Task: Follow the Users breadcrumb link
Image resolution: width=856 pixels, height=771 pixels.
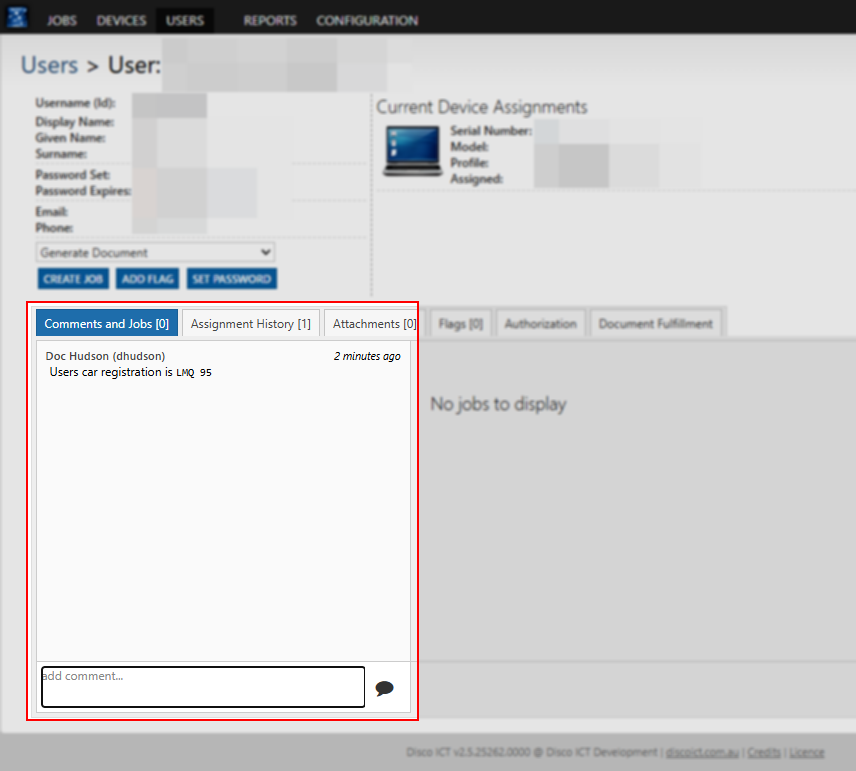Action: (x=49, y=65)
